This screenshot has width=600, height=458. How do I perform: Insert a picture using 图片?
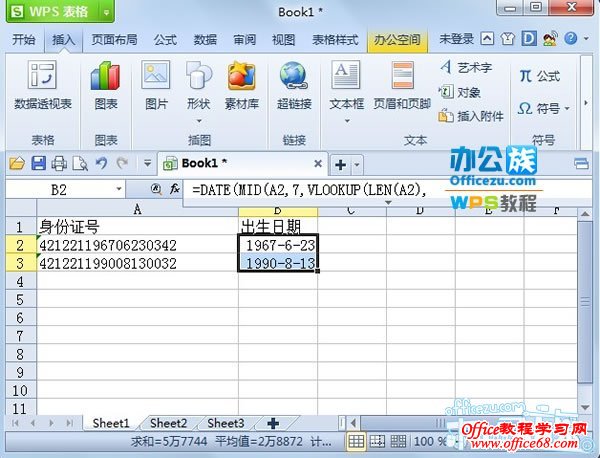click(x=156, y=85)
